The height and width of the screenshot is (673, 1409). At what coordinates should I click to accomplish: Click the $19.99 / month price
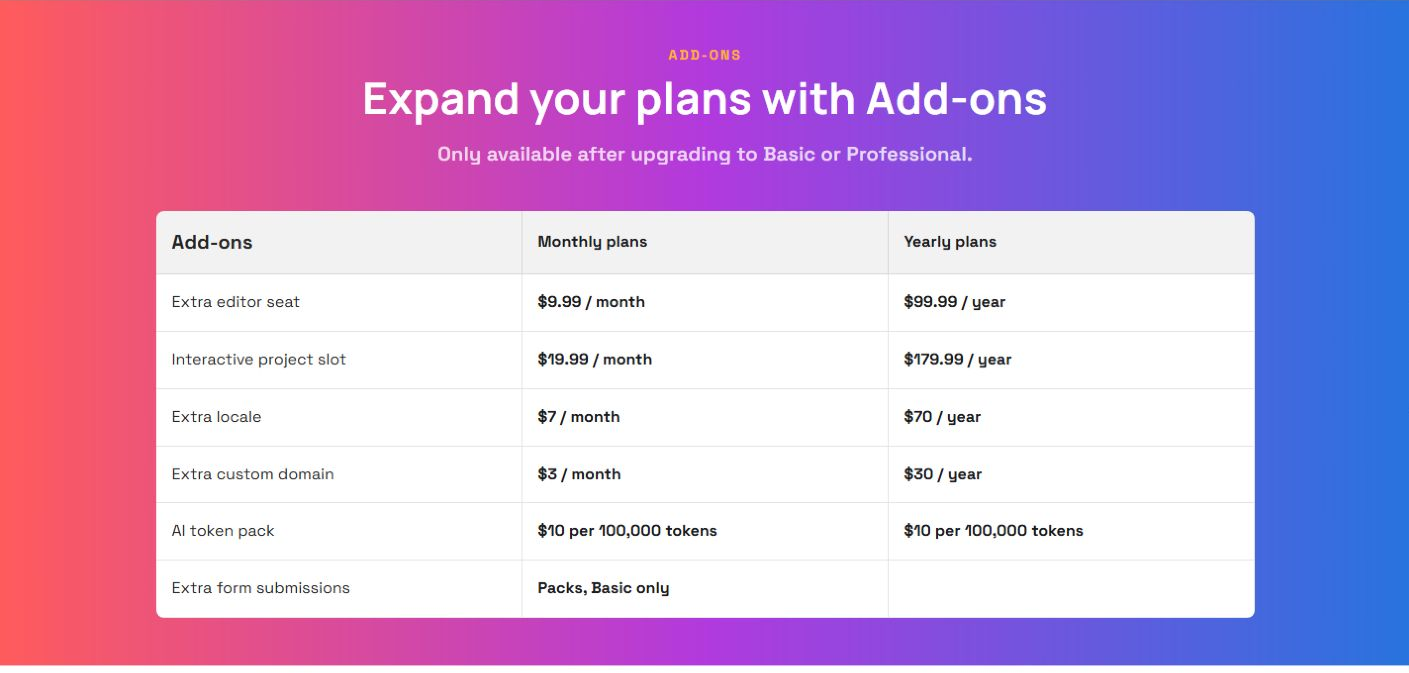(594, 359)
